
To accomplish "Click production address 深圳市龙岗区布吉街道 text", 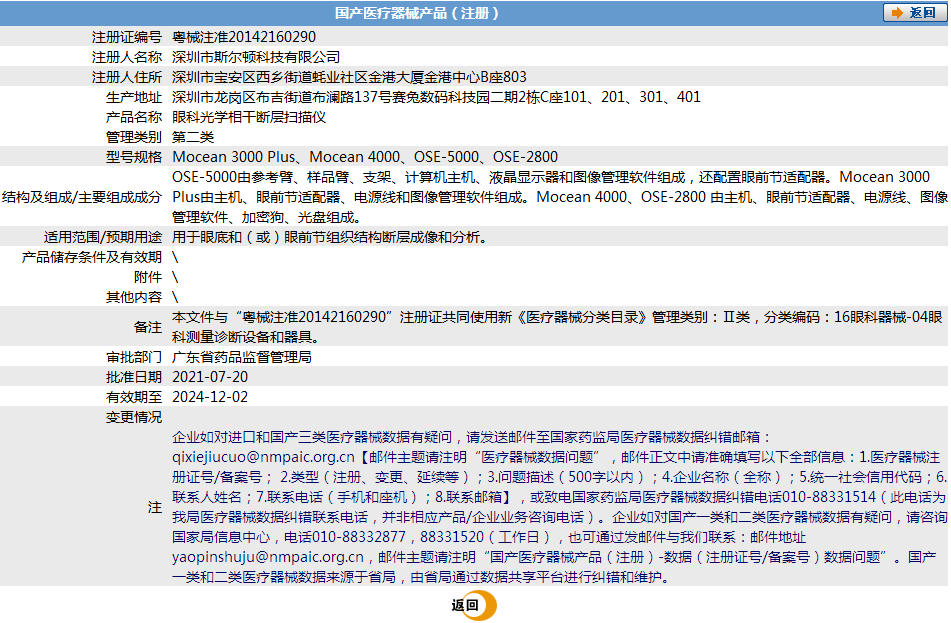I will pos(437,97).
